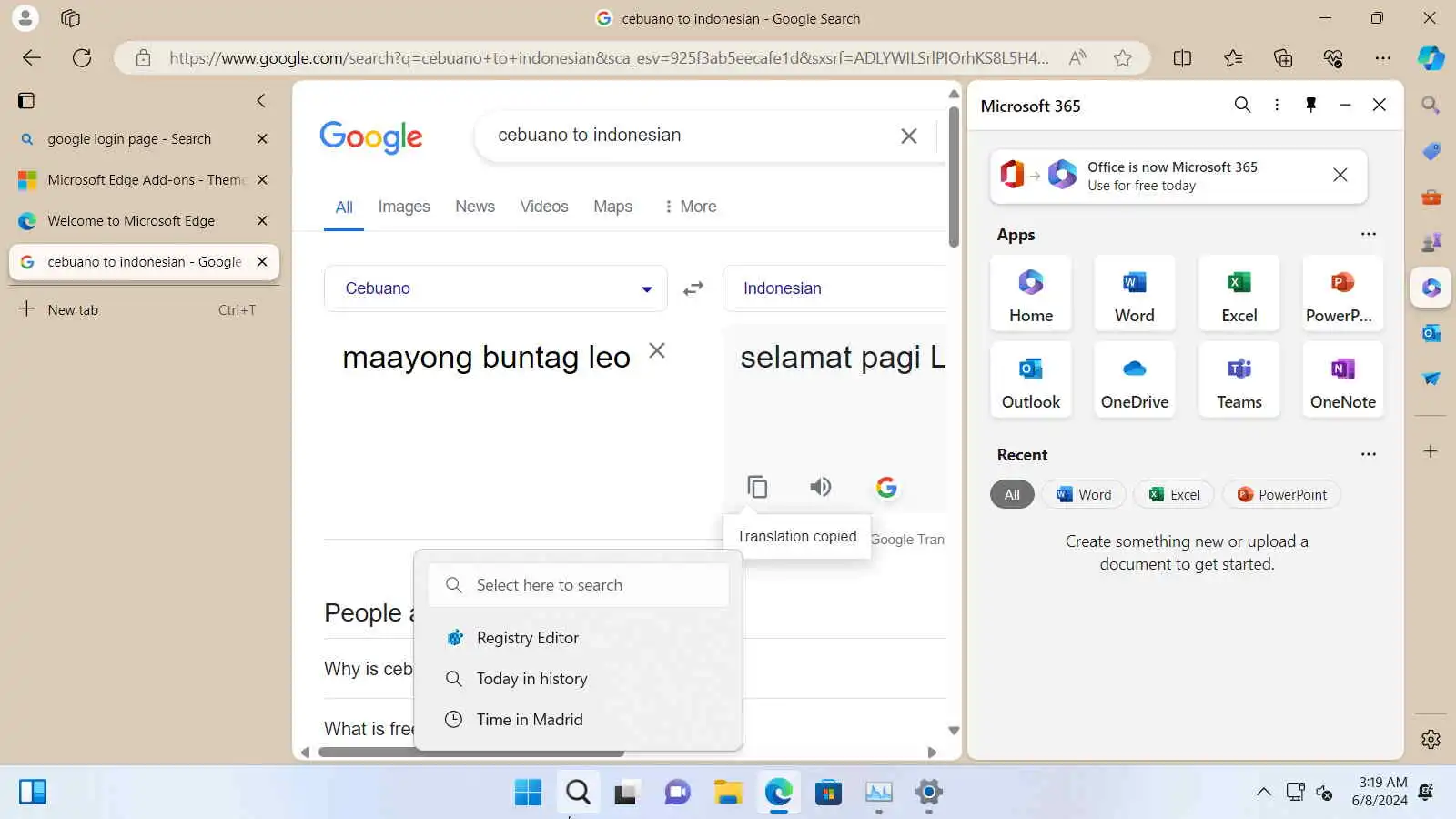Open Edge Settings and more menu
This screenshot has width=1456, height=819.
tap(1383, 58)
